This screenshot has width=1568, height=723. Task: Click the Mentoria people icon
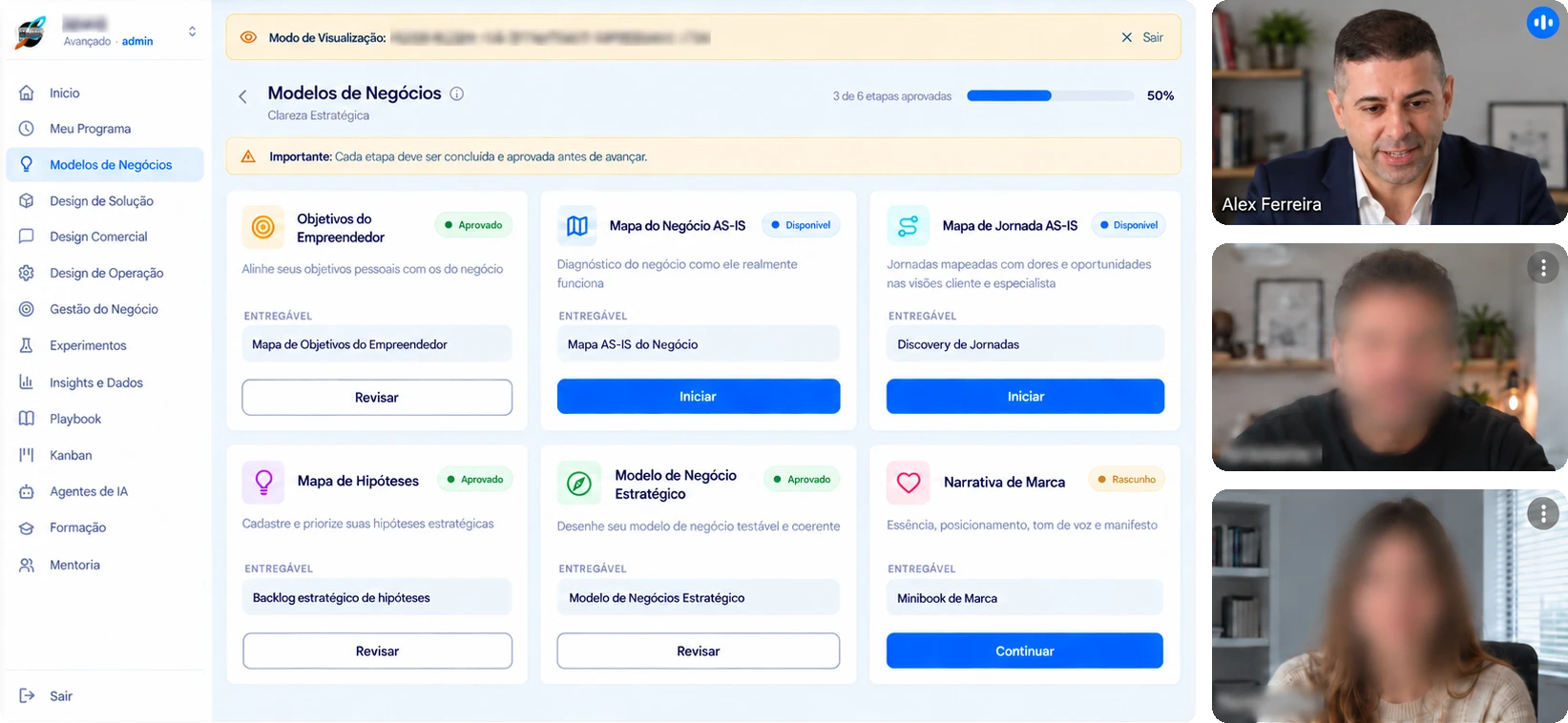point(27,565)
